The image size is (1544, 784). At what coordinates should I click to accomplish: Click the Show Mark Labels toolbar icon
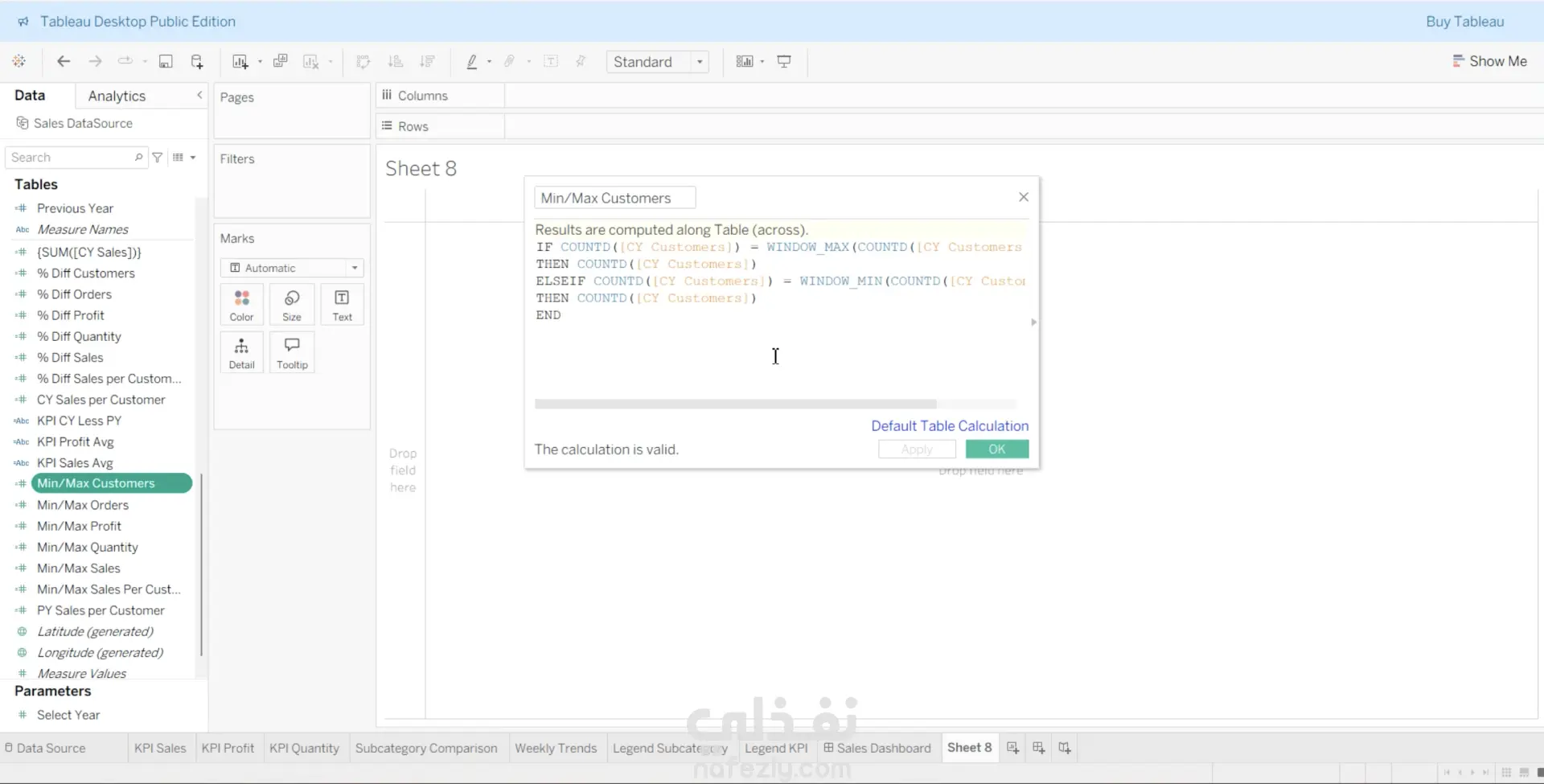tap(551, 61)
